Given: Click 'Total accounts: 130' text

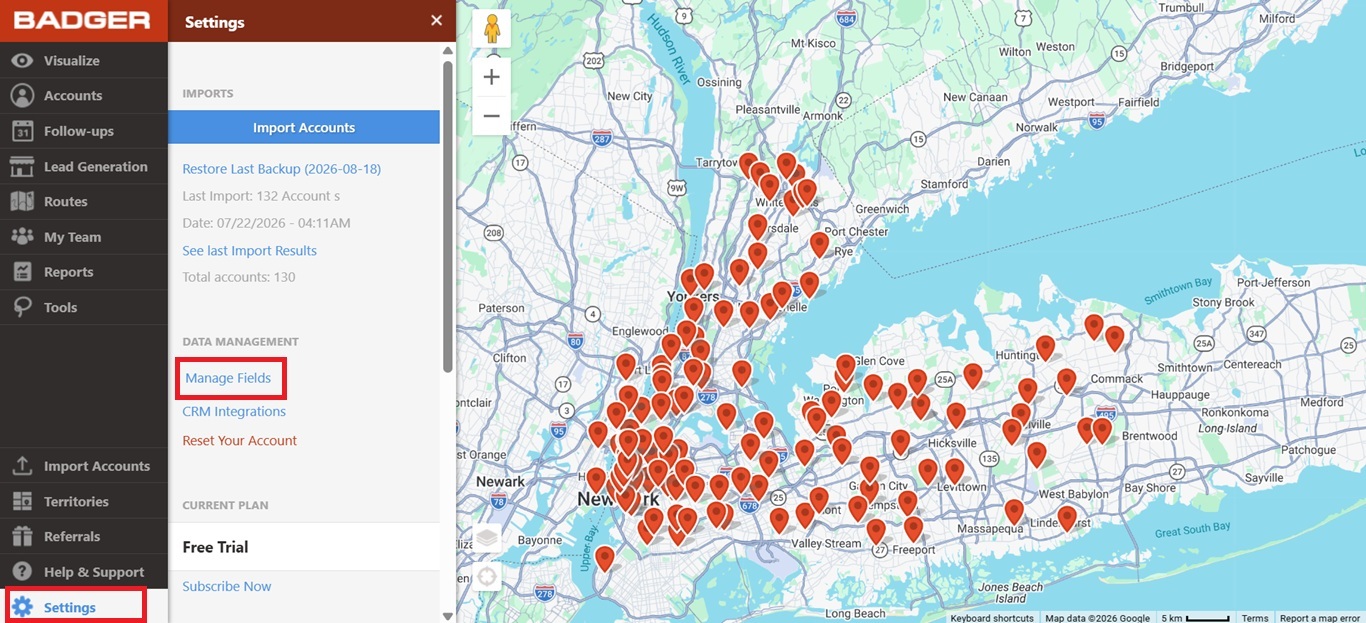Looking at the screenshot, I should pos(239,277).
